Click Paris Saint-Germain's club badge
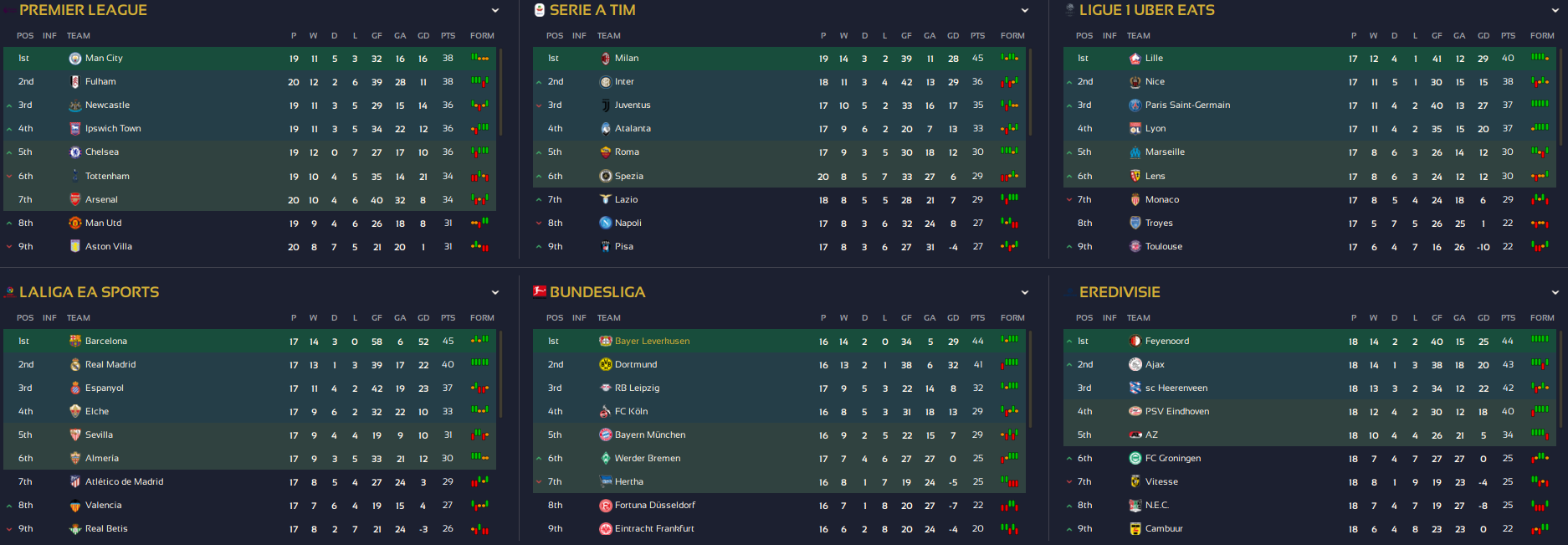The height and width of the screenshot is (545, 1568). click(1135, 105)
